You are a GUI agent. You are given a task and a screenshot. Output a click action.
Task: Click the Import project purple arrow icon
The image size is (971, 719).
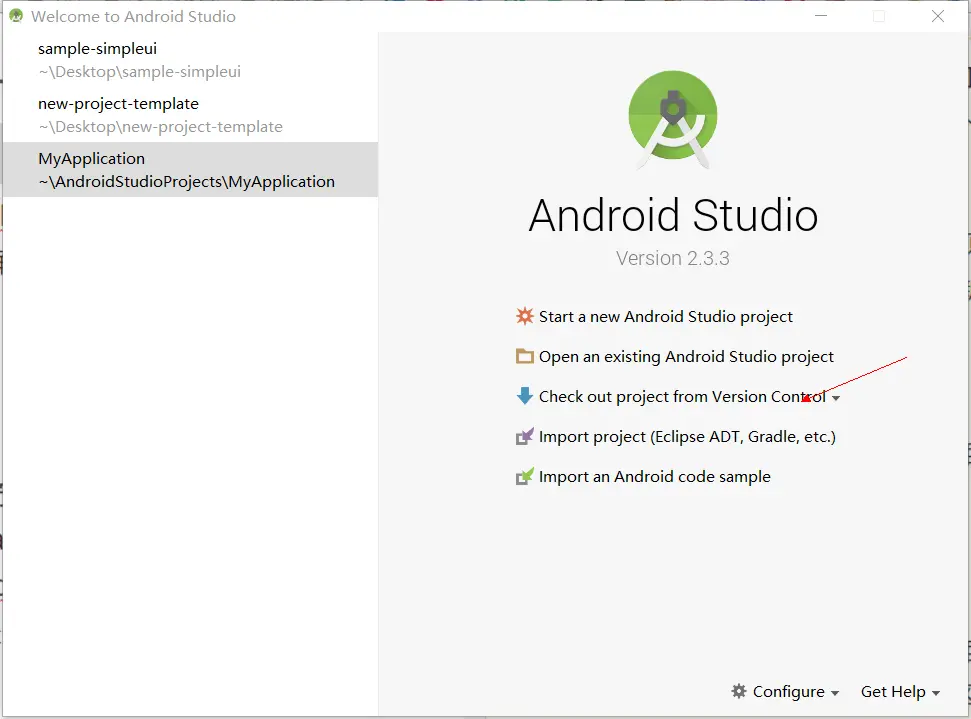(525, 437)
